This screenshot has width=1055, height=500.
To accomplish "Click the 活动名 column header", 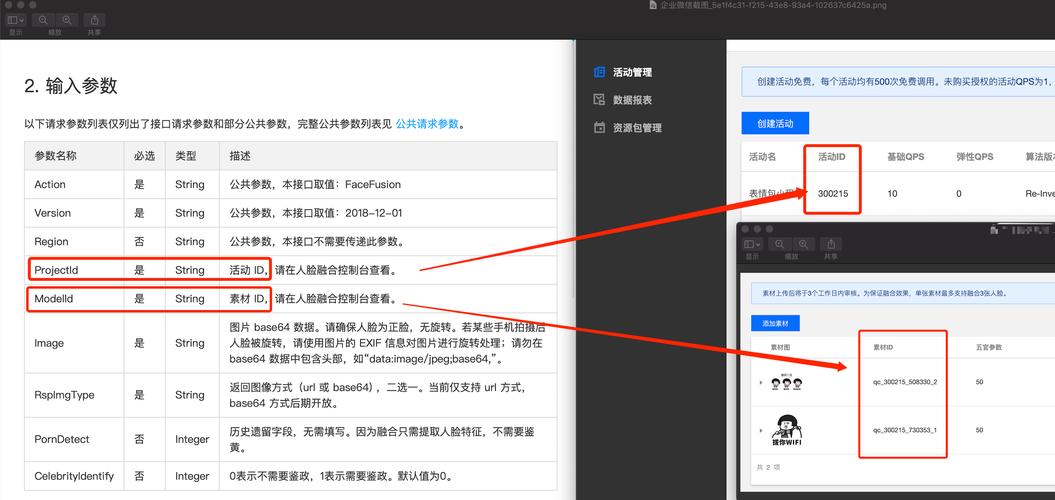I will (x=762, y=156).
